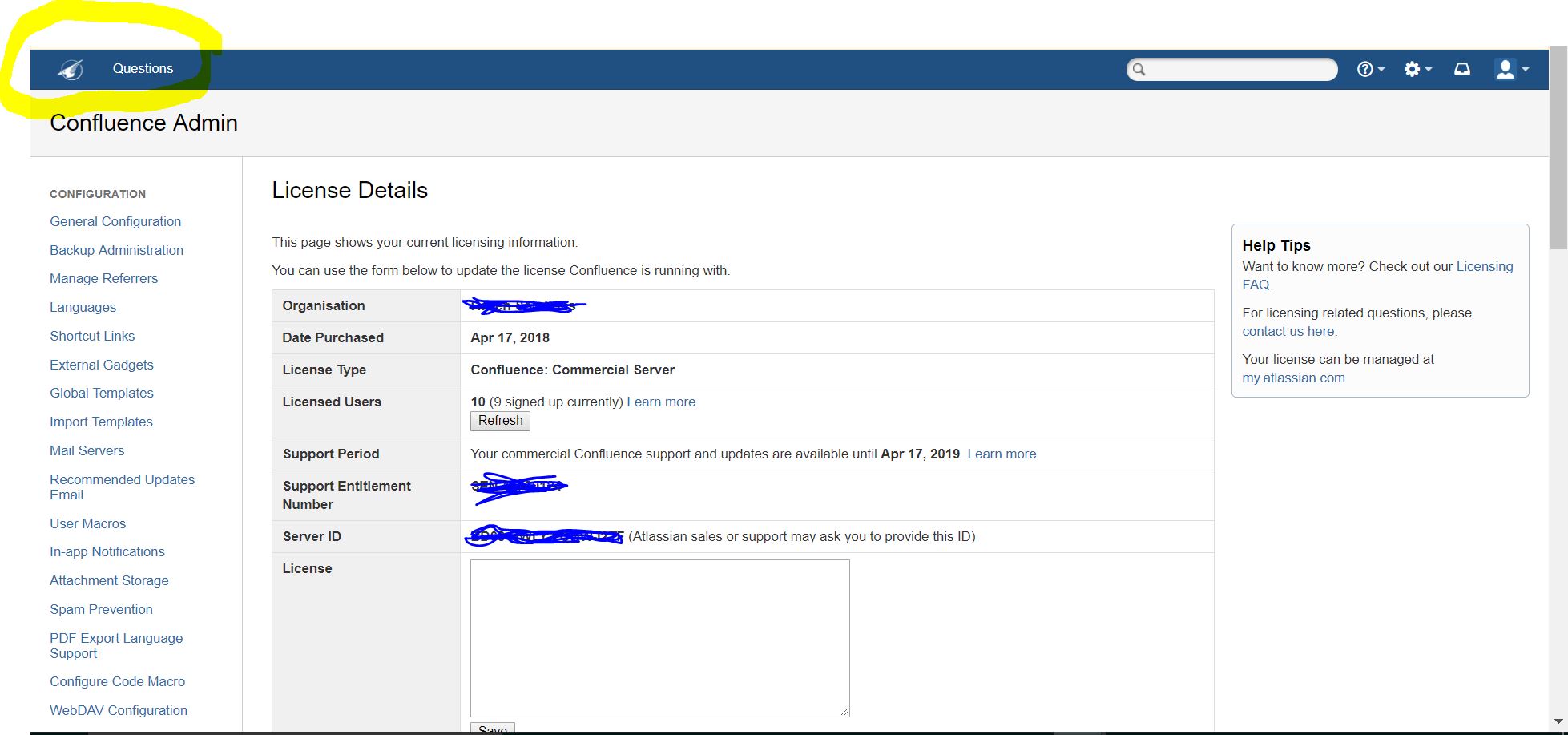1568x735 pixels.
Task: Open Backup Administration settings
Action: [x=116, y=250]
